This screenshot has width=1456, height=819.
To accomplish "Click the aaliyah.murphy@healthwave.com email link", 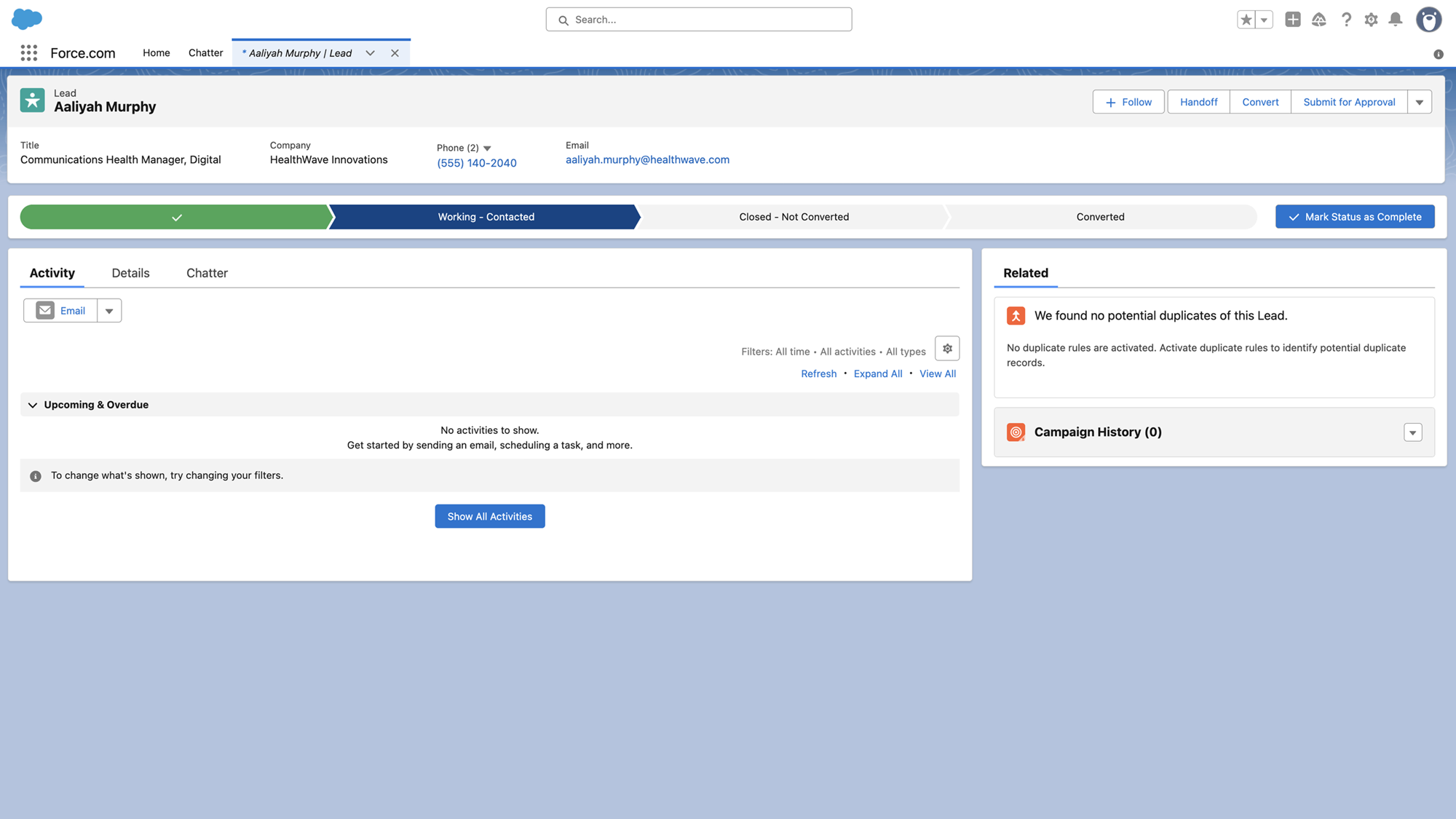I will click(x=647, y=159).
